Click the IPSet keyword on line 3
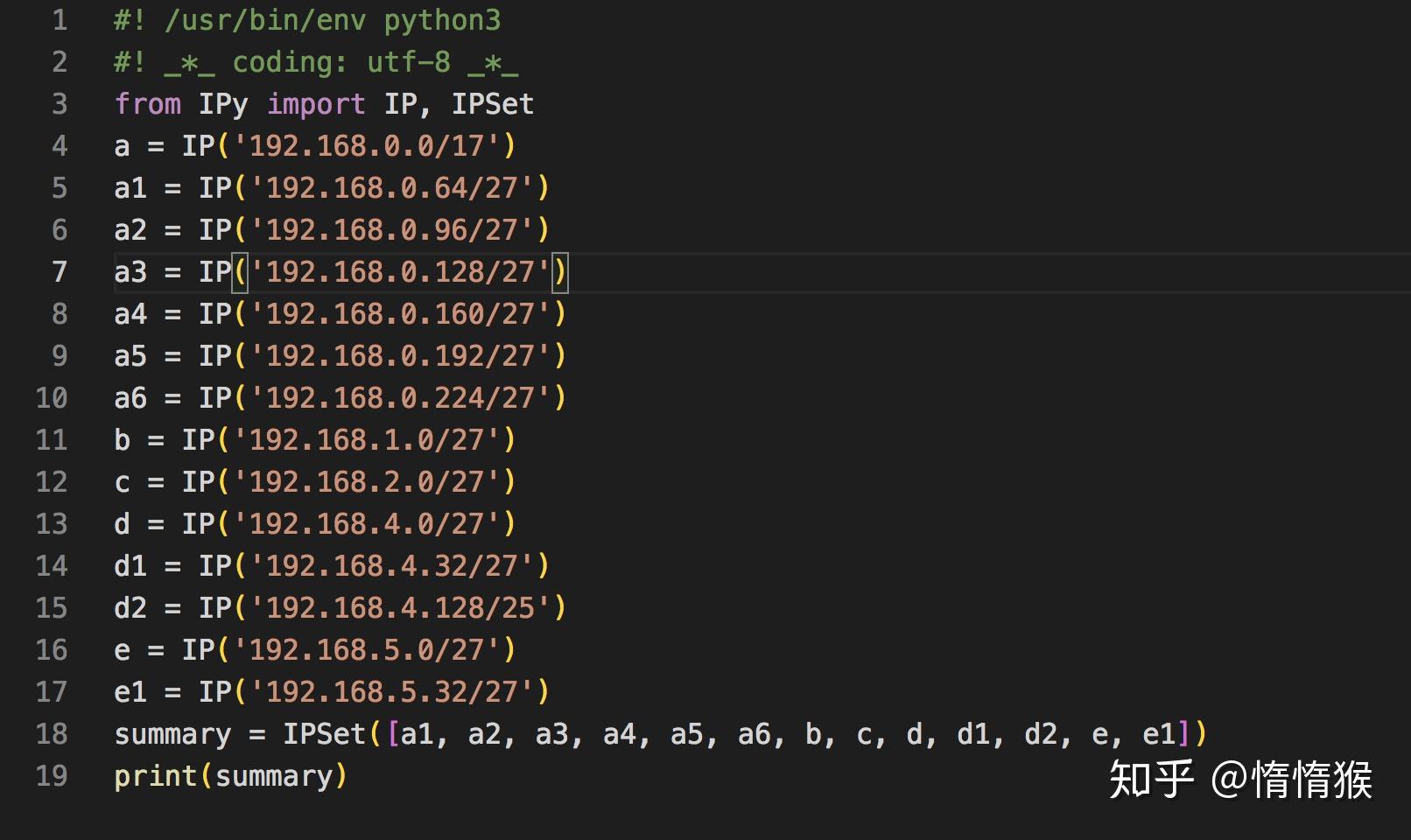This screenshot has height=840, width=1411. click(492, 104)
